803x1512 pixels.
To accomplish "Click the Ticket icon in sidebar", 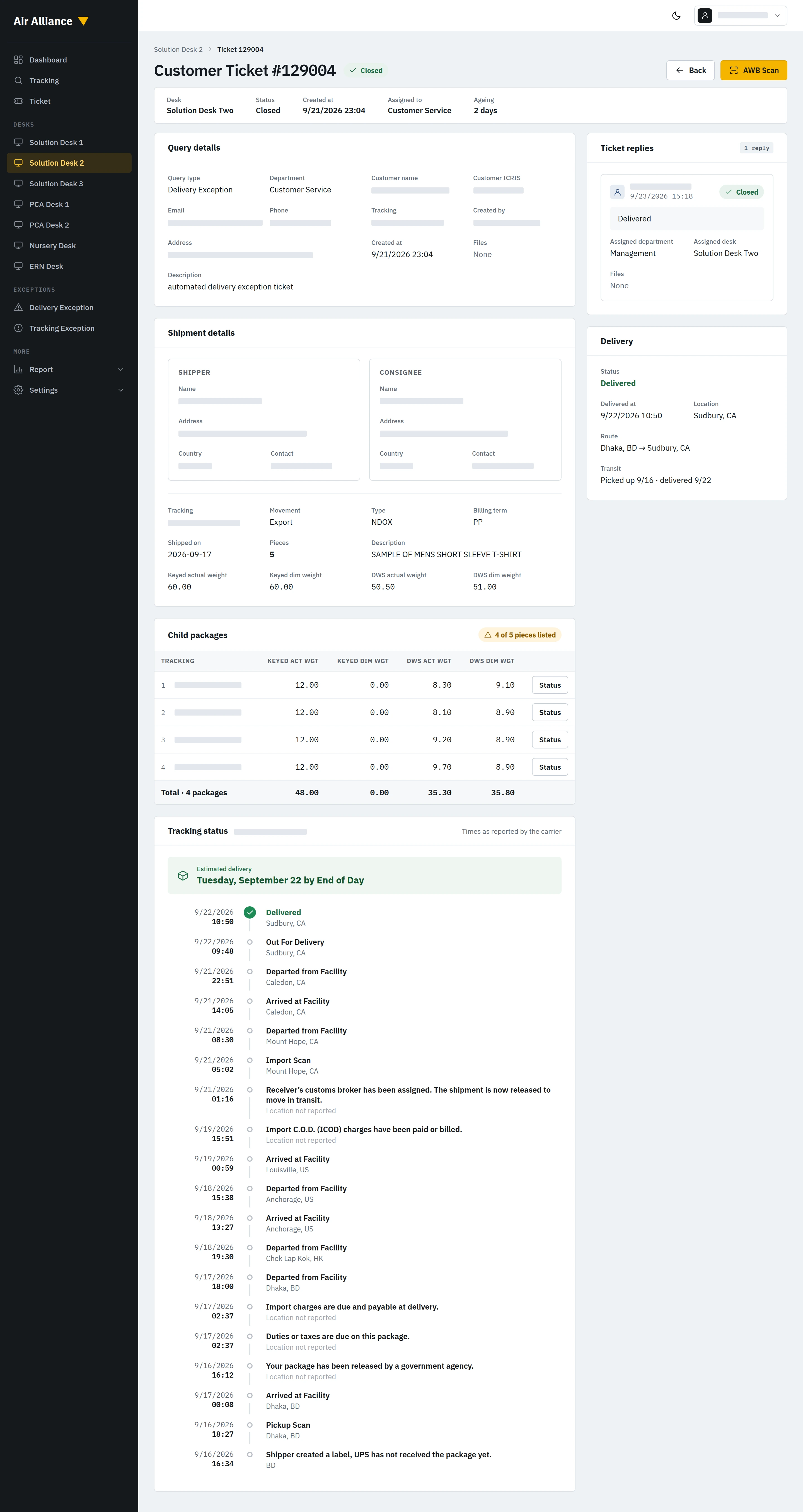I will coord(18,101).
